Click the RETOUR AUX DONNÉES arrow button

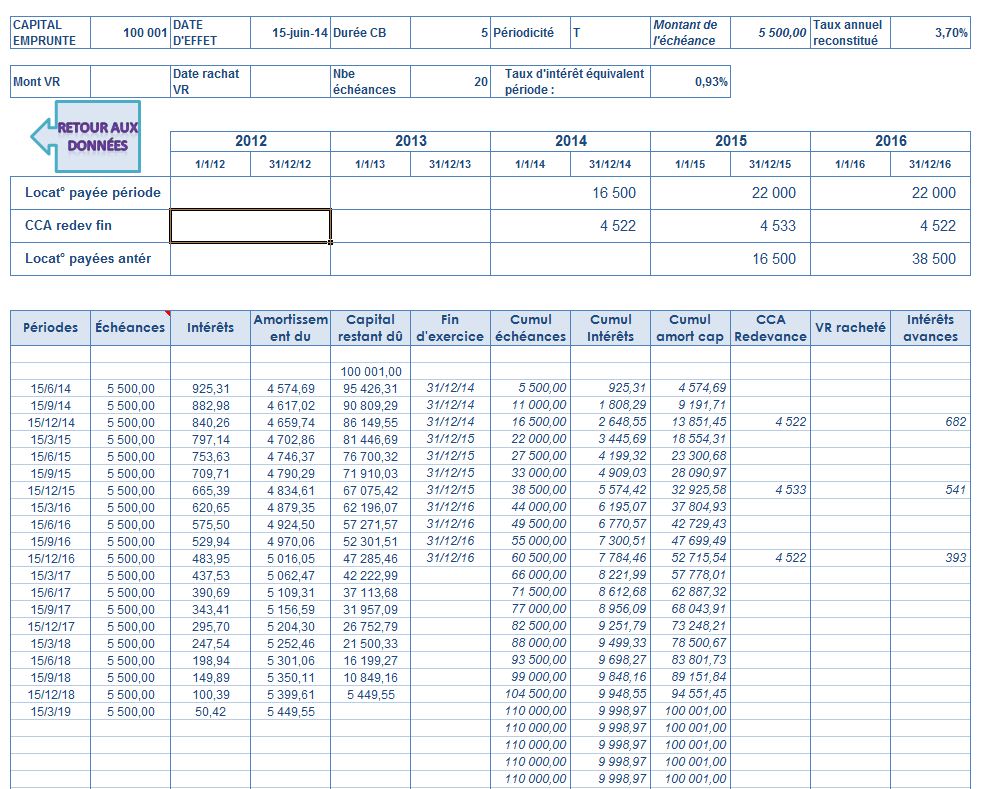click(86, 136)
